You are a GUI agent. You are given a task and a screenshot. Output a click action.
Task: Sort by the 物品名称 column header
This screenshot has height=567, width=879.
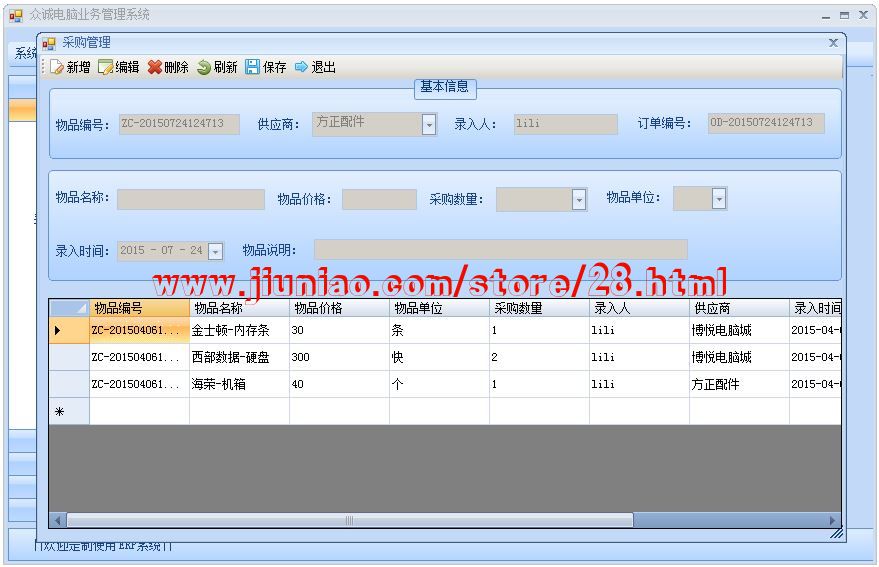[239, 308]
